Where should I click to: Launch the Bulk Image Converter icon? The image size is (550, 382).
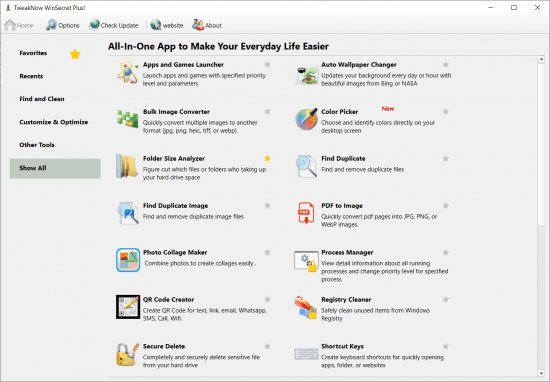pos(127,119)
